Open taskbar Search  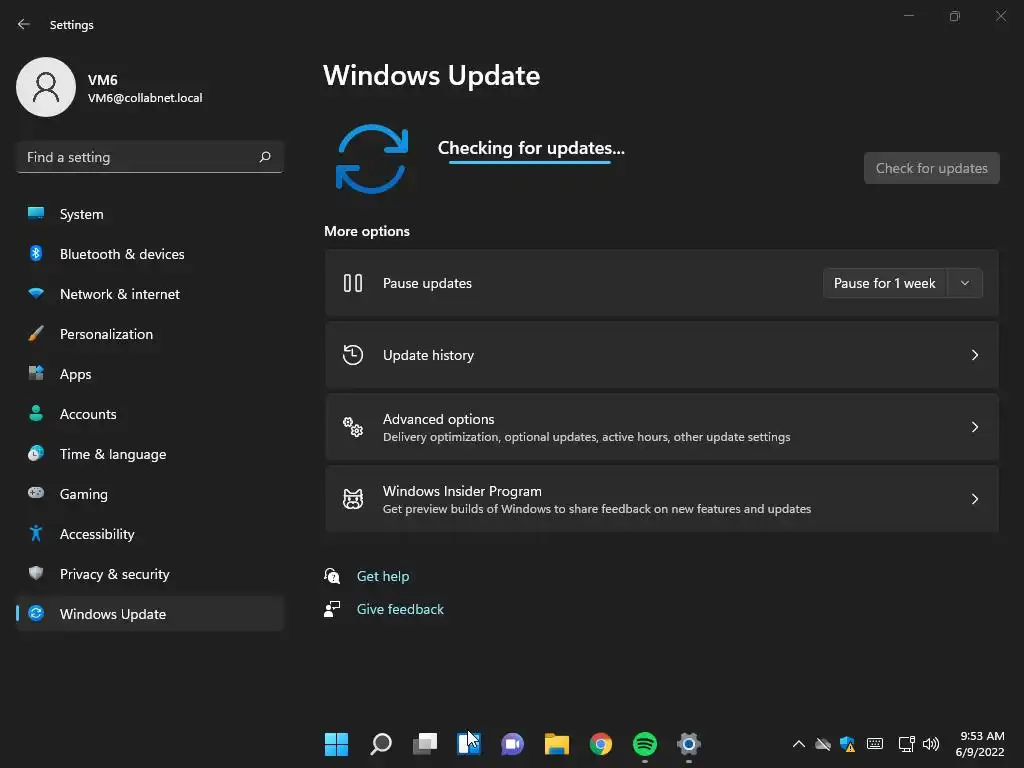point(381,744)
